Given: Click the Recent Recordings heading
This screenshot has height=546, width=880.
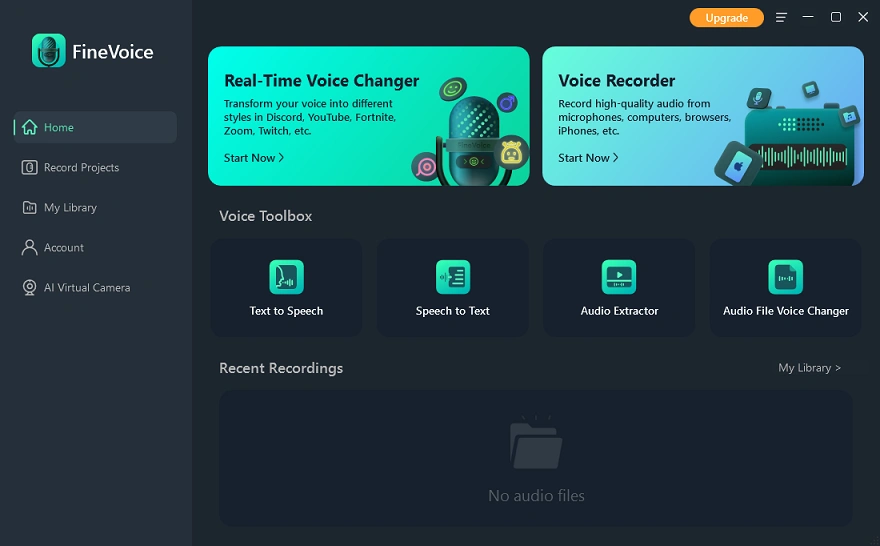Looking at the screenshot, I should click(x=281, y=368).
